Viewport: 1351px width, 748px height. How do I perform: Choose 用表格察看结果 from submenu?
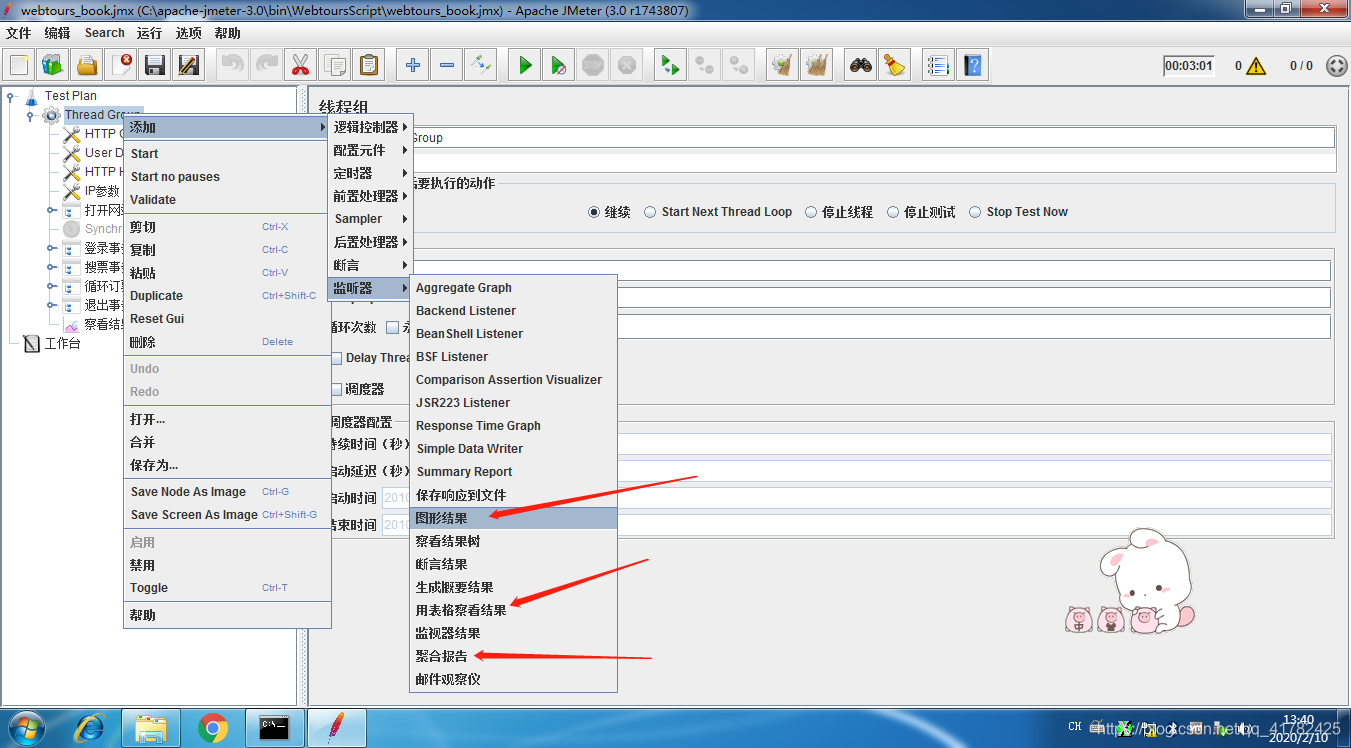point(513,610)
